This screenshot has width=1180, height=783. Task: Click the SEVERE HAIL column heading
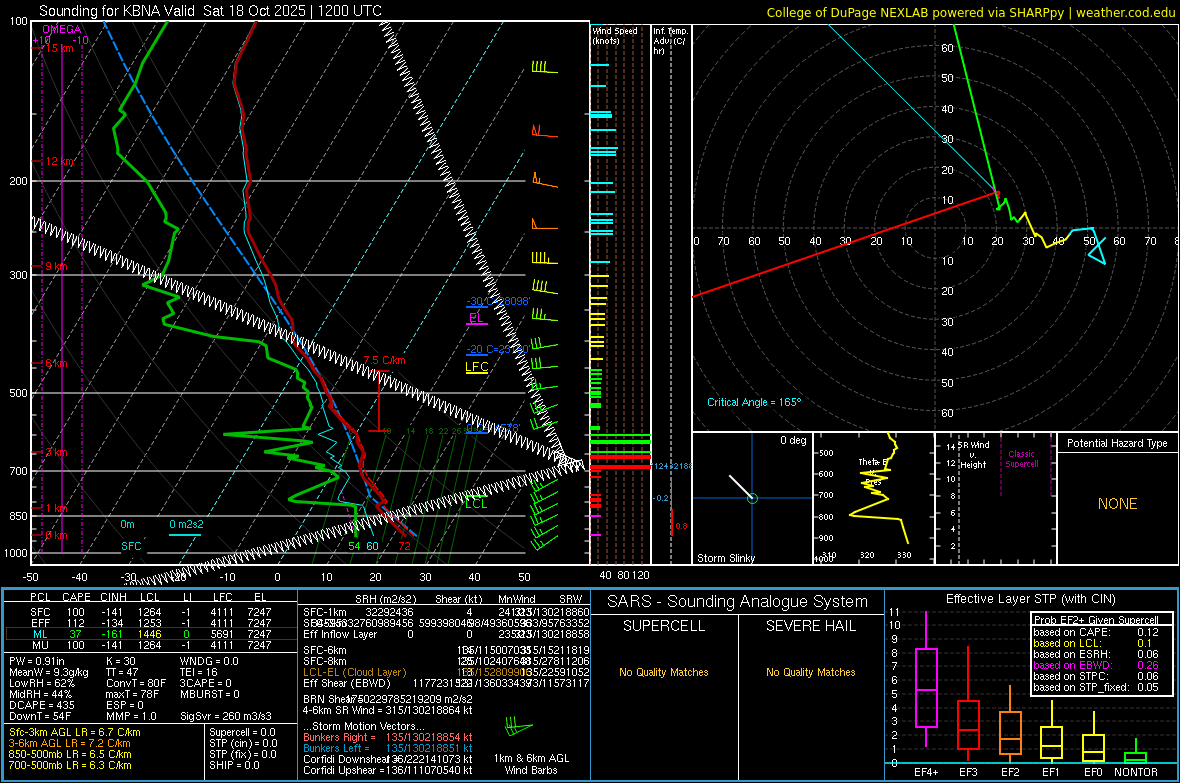coord(810,626)
